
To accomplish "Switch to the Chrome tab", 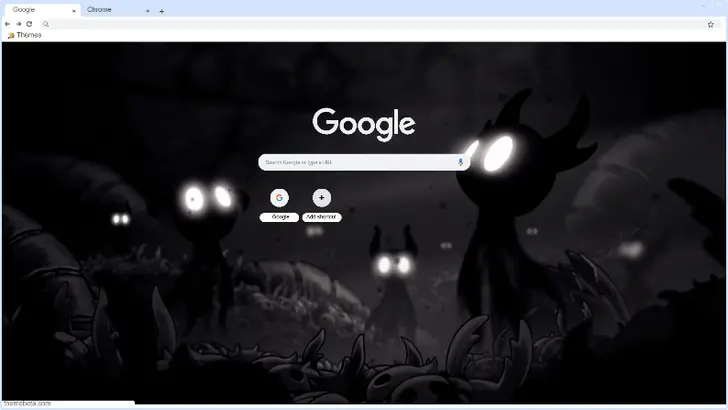I will (x=117, y=10).
